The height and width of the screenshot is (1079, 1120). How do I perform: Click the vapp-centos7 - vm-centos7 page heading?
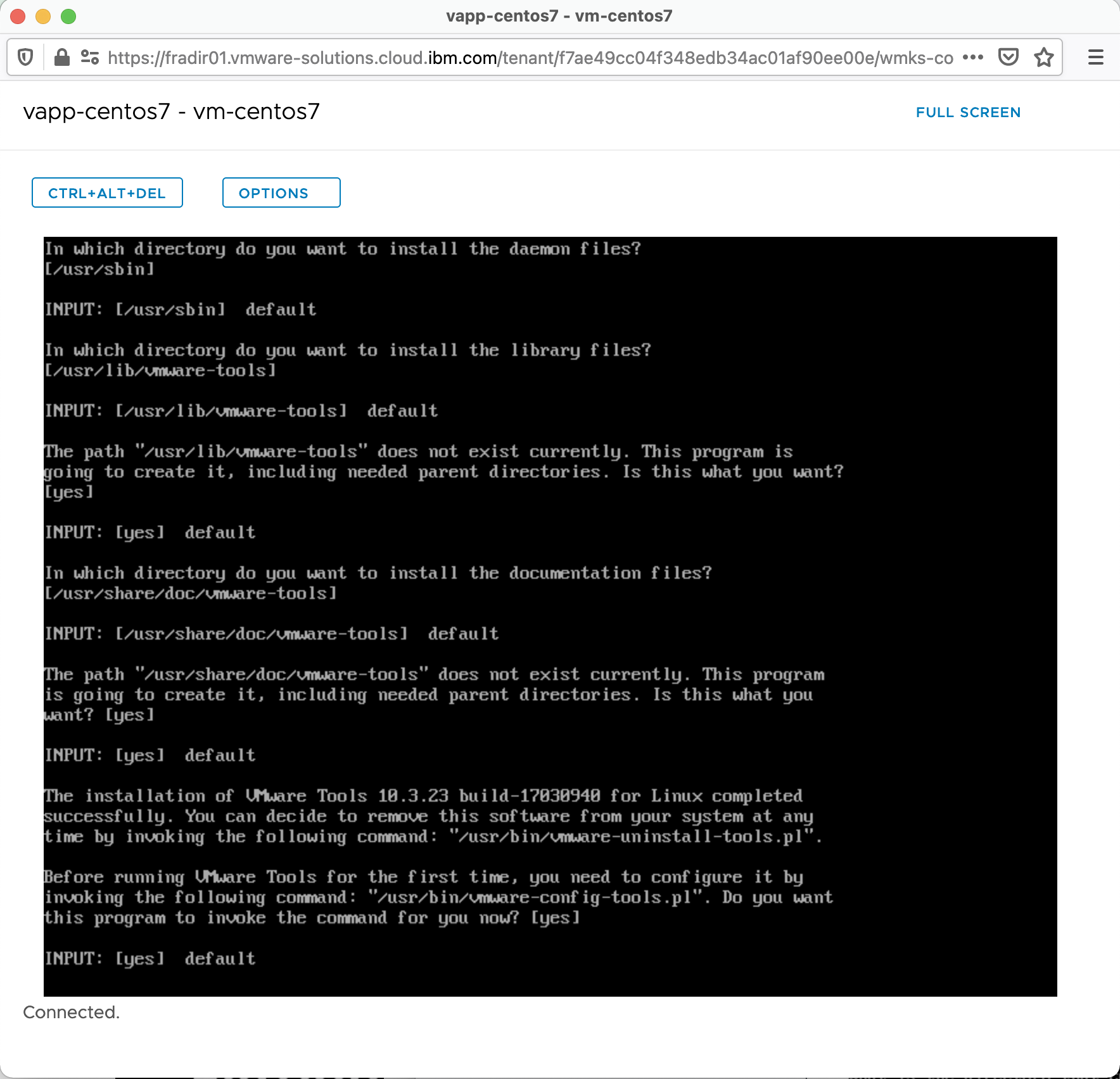[x=171, y=112]
